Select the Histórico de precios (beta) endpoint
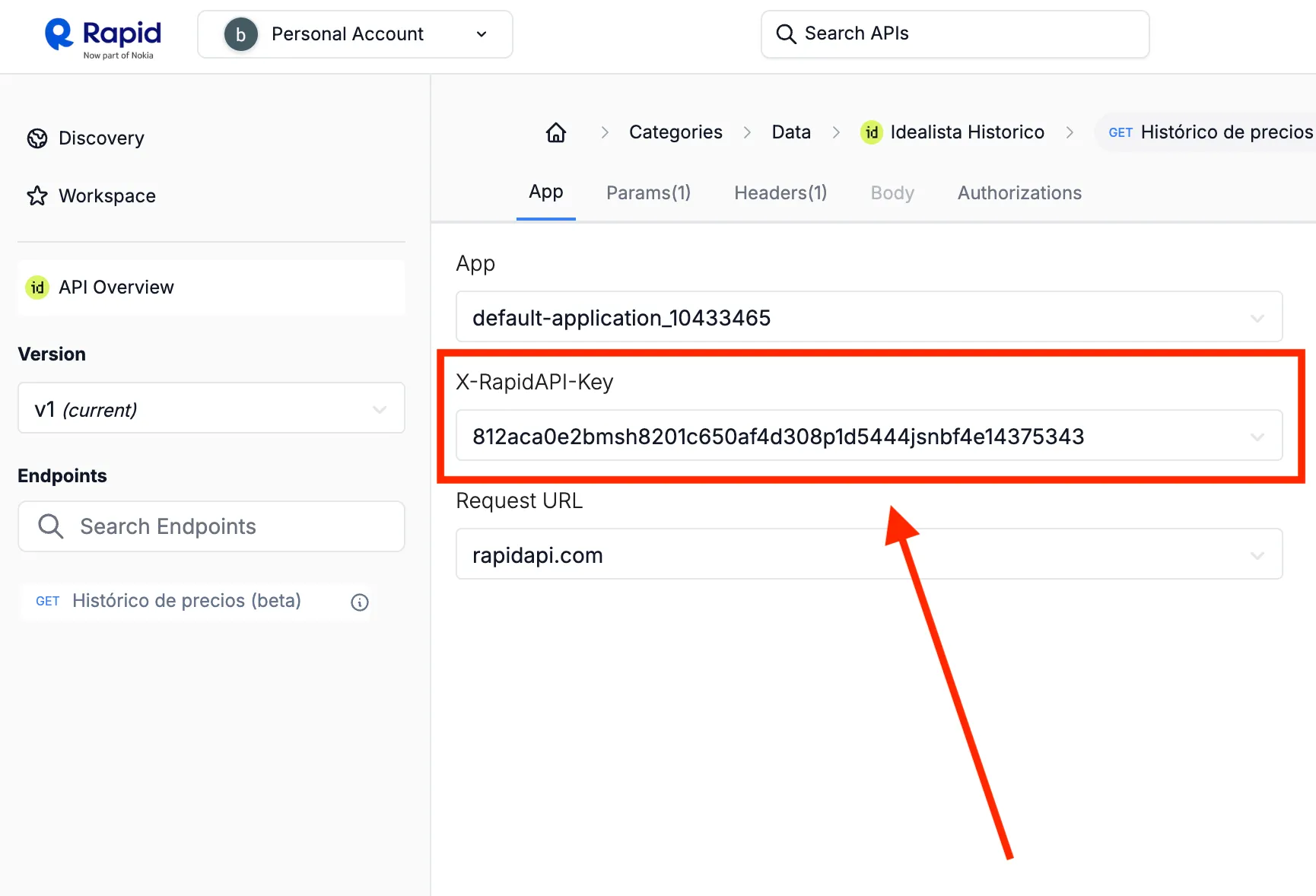Screen dimensions: 1316x896 pyautogui.click(x=186, y=601)
